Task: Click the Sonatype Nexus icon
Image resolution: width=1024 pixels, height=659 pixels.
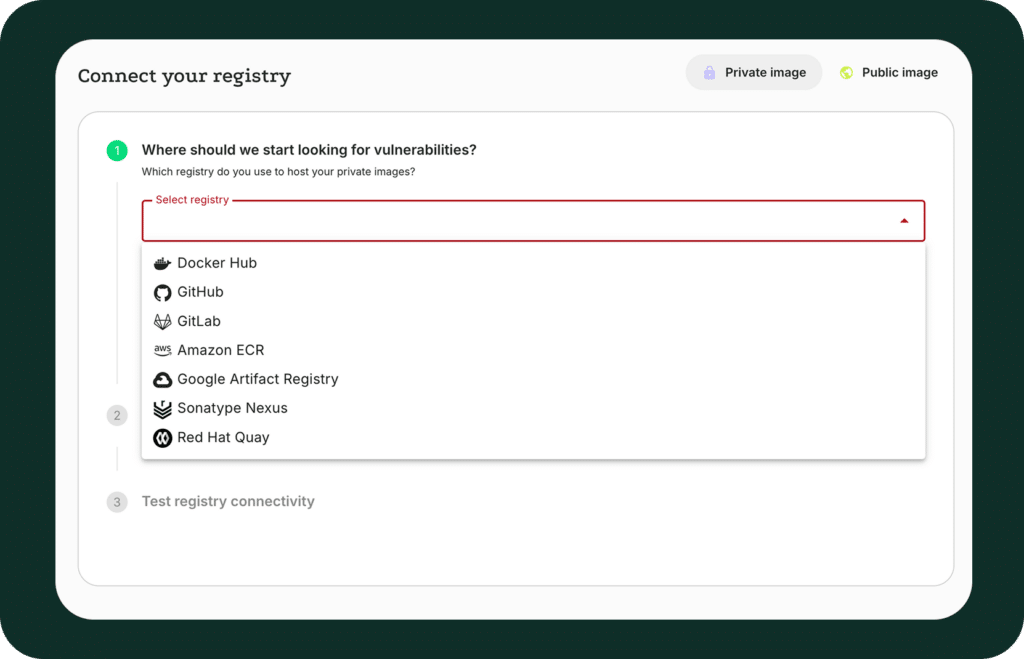Action: click(x=162, y=409)
